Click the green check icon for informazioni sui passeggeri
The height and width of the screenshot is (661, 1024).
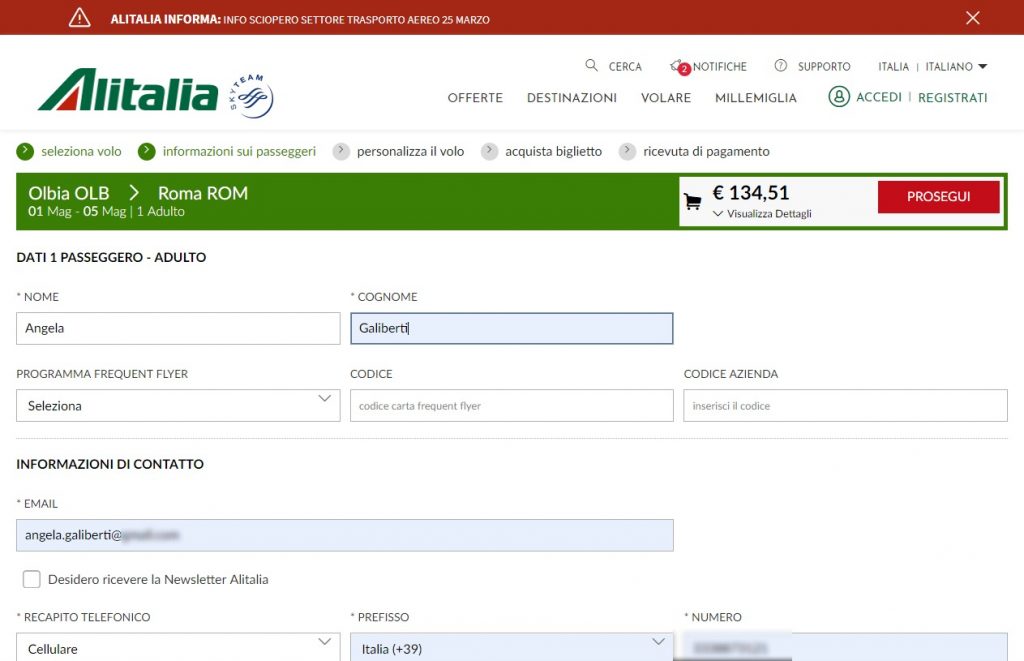tap(146, 152)
